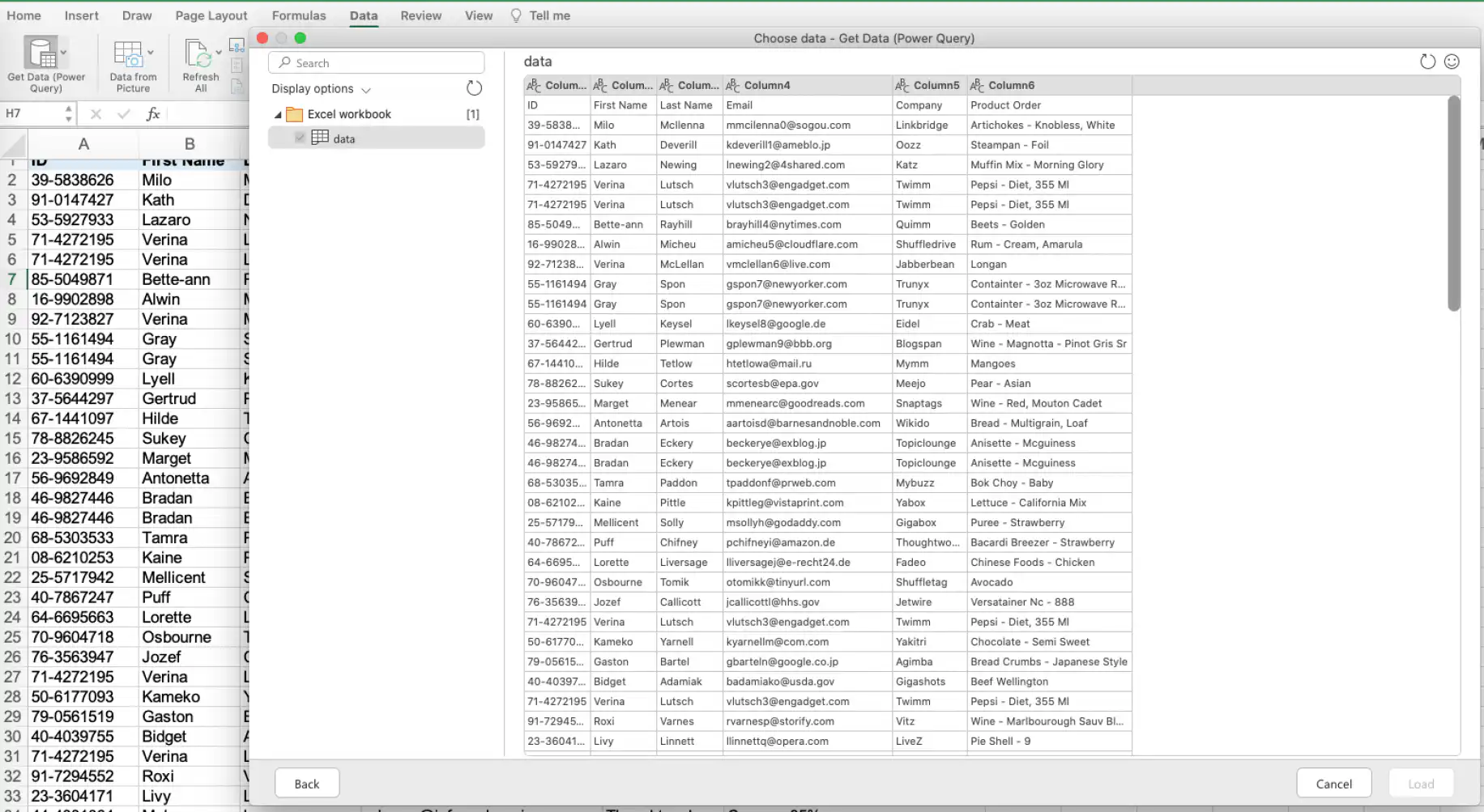This screenshot has width=1484, height=812.
Task: Open the Insert ribbon tab
Action: point(81,15)
